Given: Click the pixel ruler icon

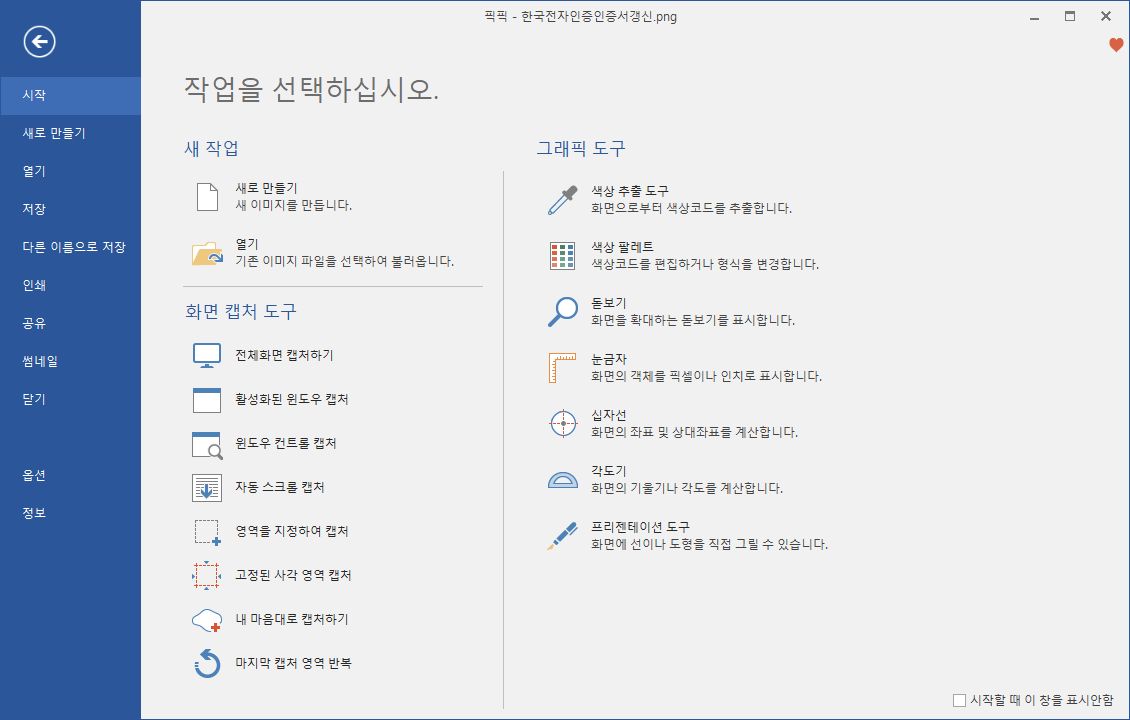Looking at the screenshot, I should pos(562,367).
